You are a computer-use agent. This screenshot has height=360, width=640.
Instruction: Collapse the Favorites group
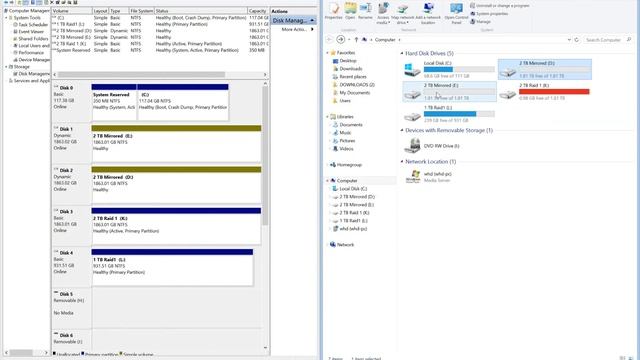point(328,53)
